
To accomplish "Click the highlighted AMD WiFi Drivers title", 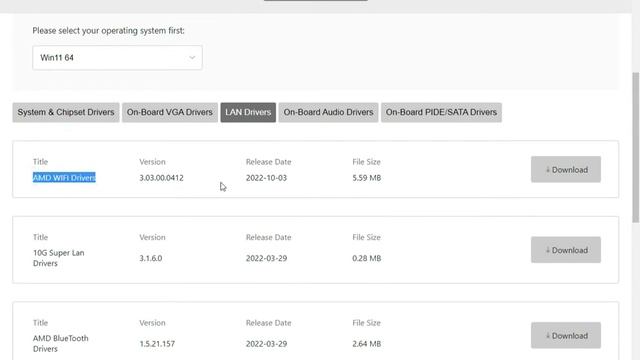I will [64, 178].
